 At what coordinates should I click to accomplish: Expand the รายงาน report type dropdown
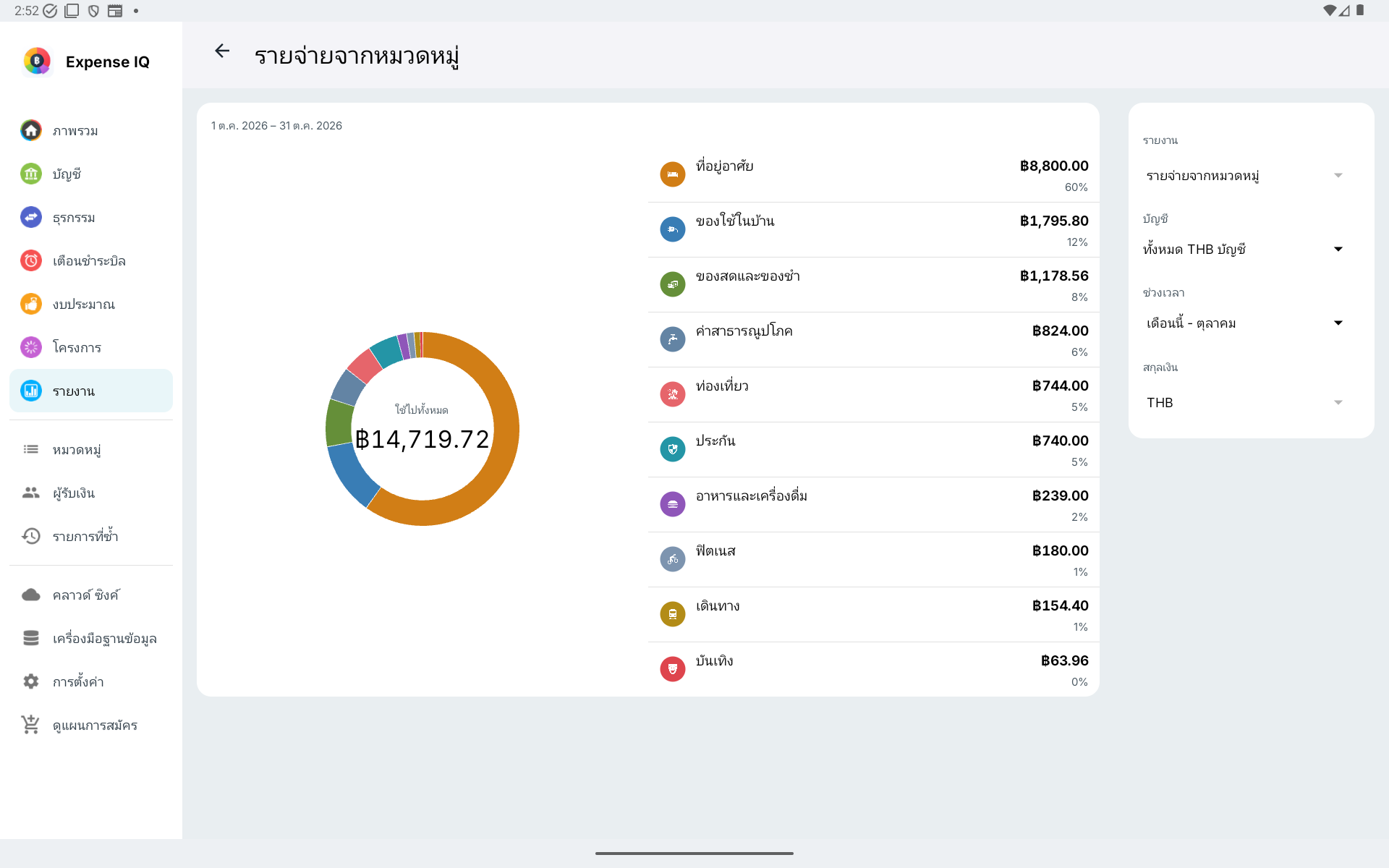(x=1244, y=176)
